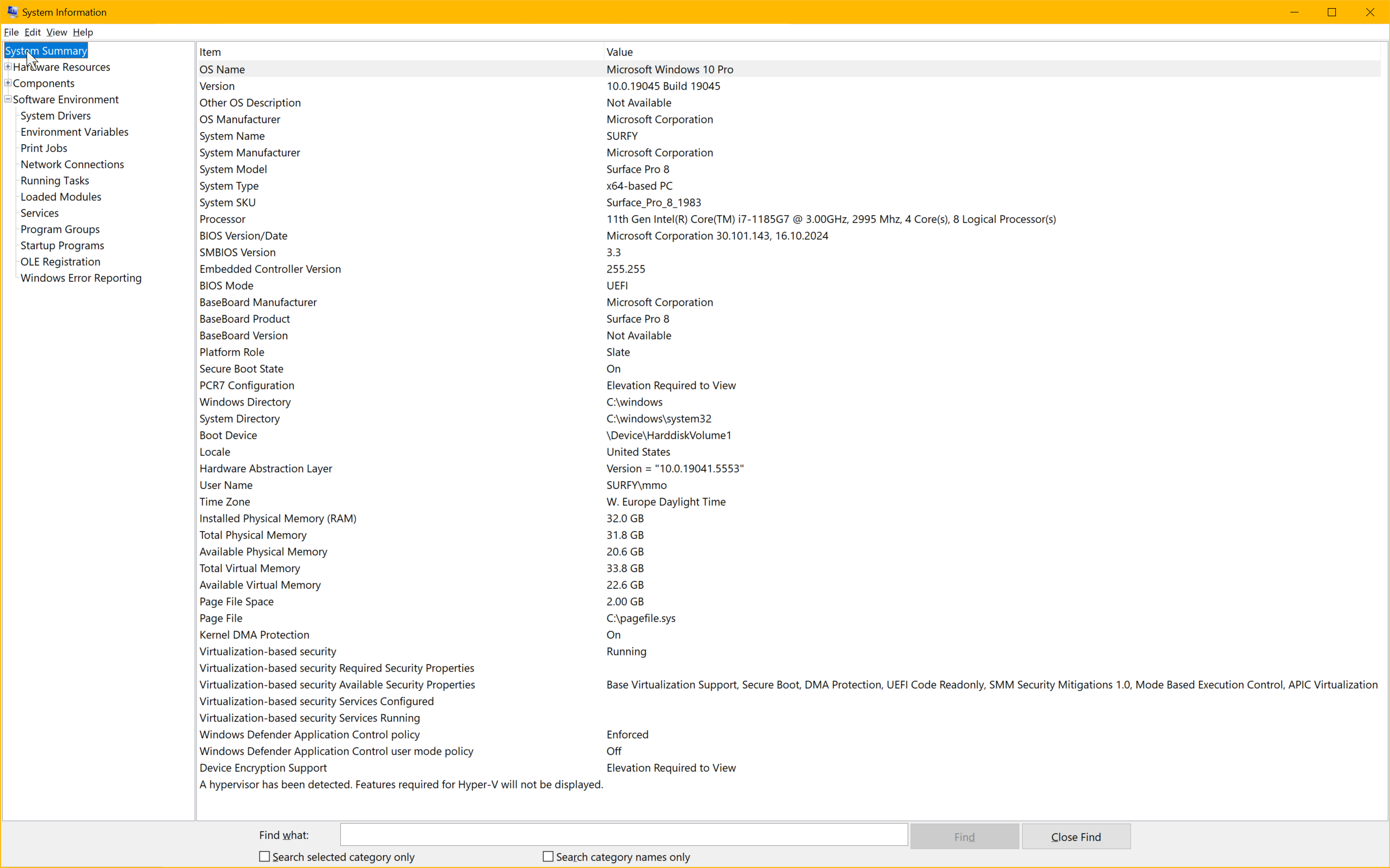Viewport: 1390px width, 868px height.
Task: Enable Search selected category only checkbox
Action: pos(264,856)
